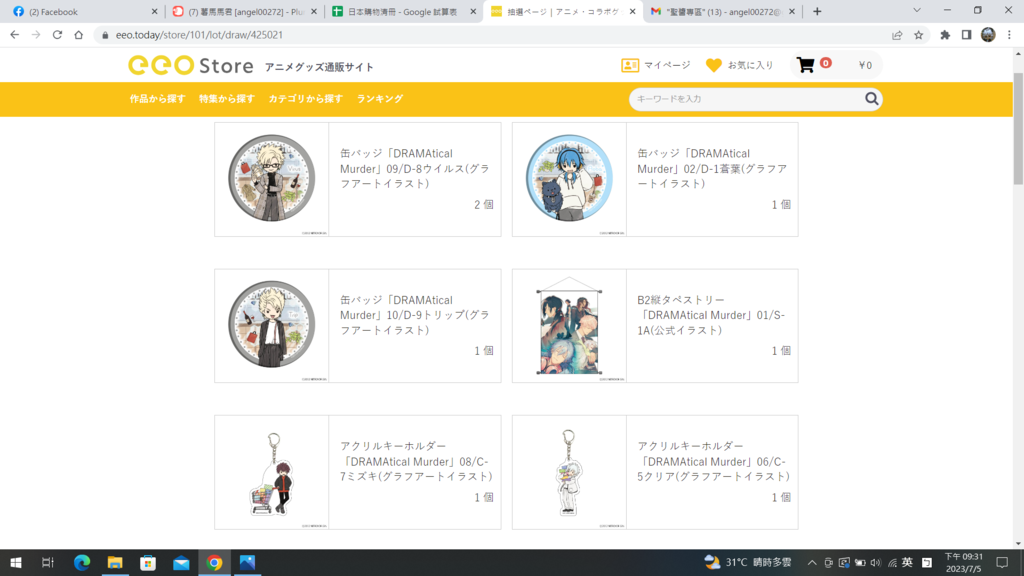The image size is (1024, 576).
Task: Click 缶バッジ 10/D-9トリップ item title
Action: pyautogui.click(x=415, y=315)
